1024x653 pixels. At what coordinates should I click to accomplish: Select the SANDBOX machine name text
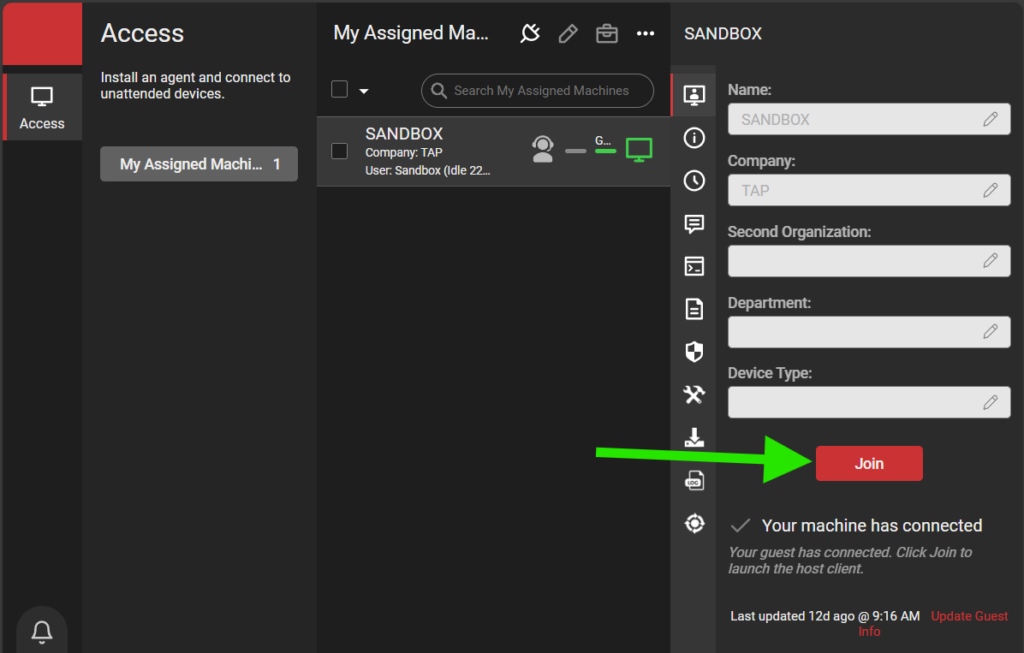[x=404, y=134]
